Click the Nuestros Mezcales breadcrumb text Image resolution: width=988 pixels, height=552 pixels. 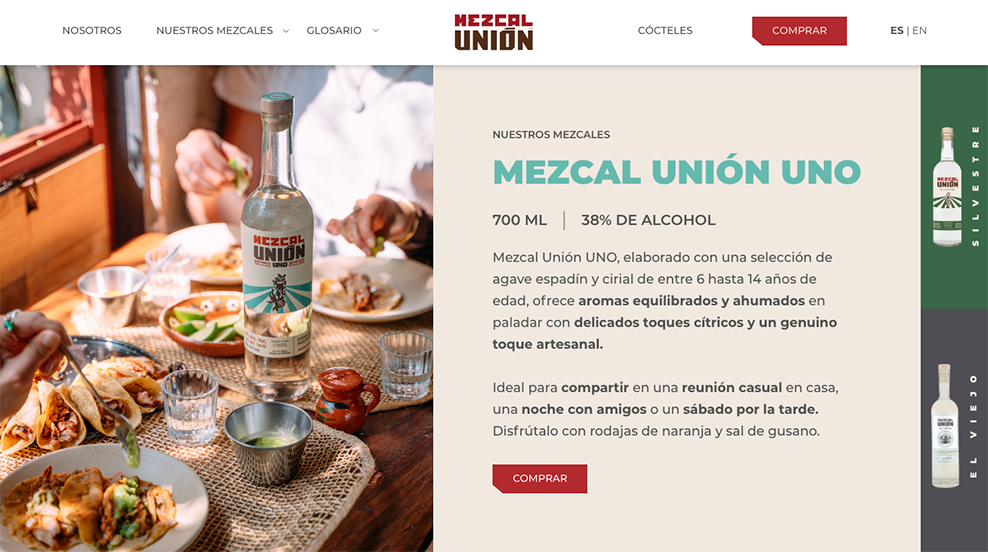[x=551, y=134]
